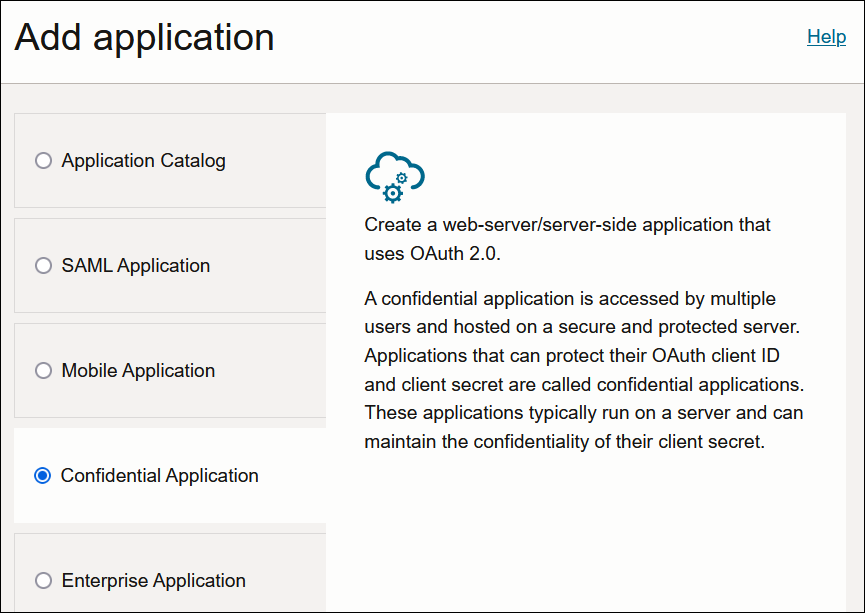Pick the Enterprise Application radio button
Image resolution: width=865 pixels, height=613 pixels.
click(43, 580)
